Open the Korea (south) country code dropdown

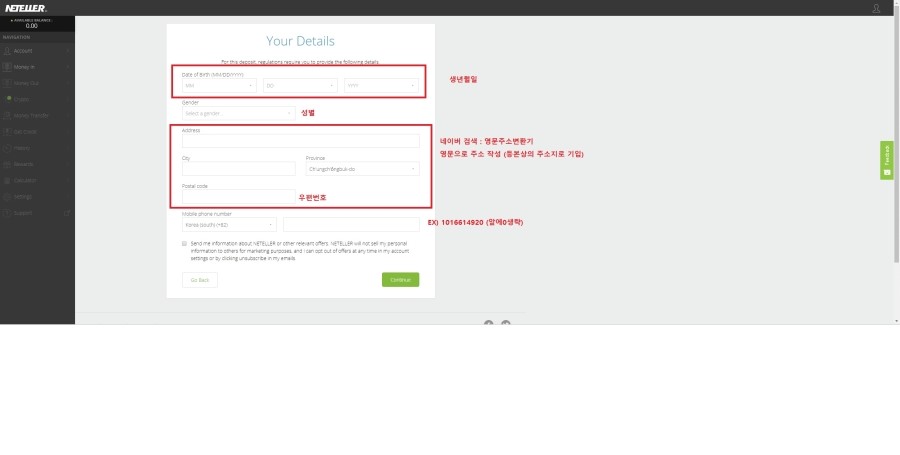229,225
